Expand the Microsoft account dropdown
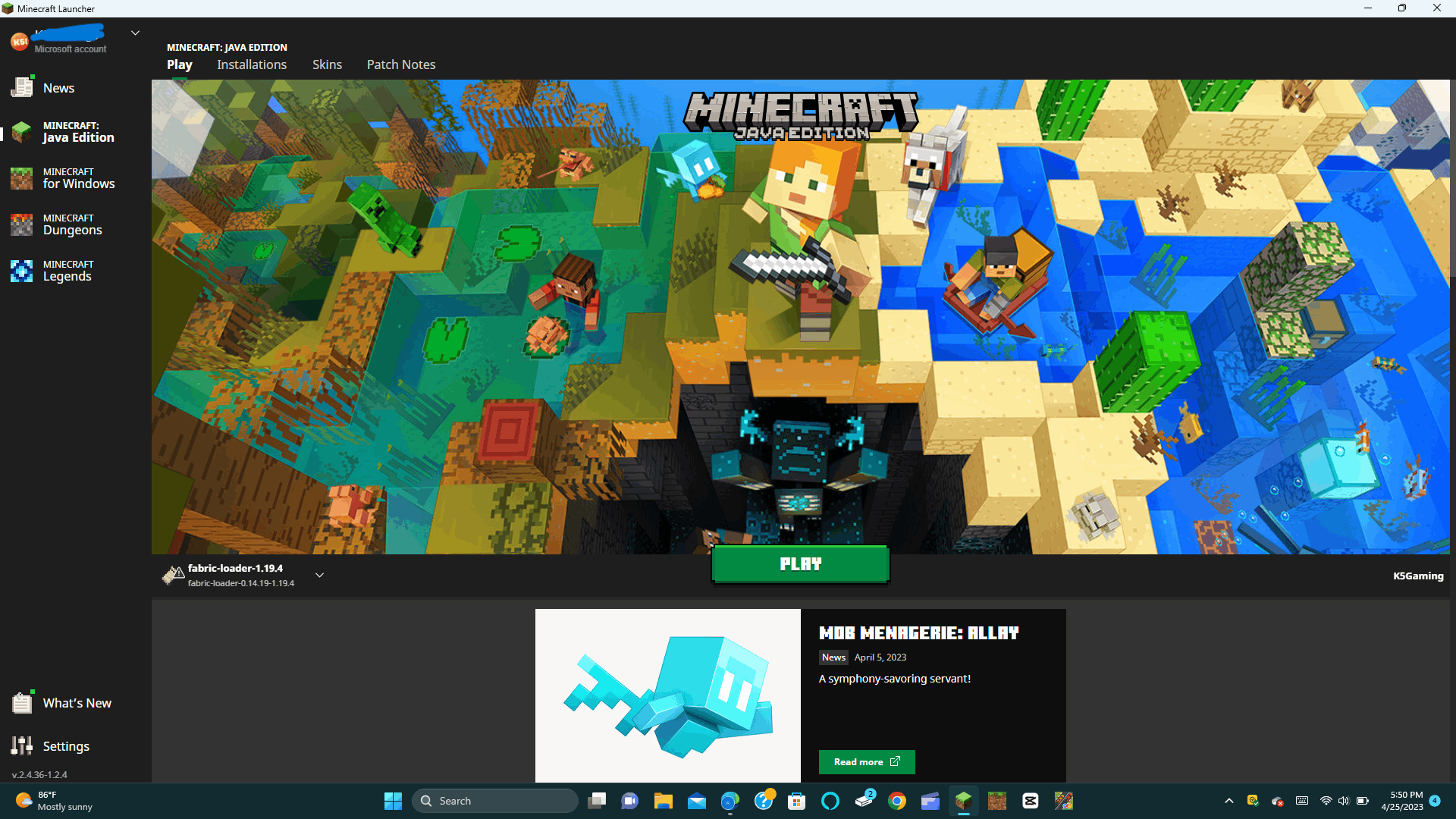The image size is (1456, 819). (135, 33)
